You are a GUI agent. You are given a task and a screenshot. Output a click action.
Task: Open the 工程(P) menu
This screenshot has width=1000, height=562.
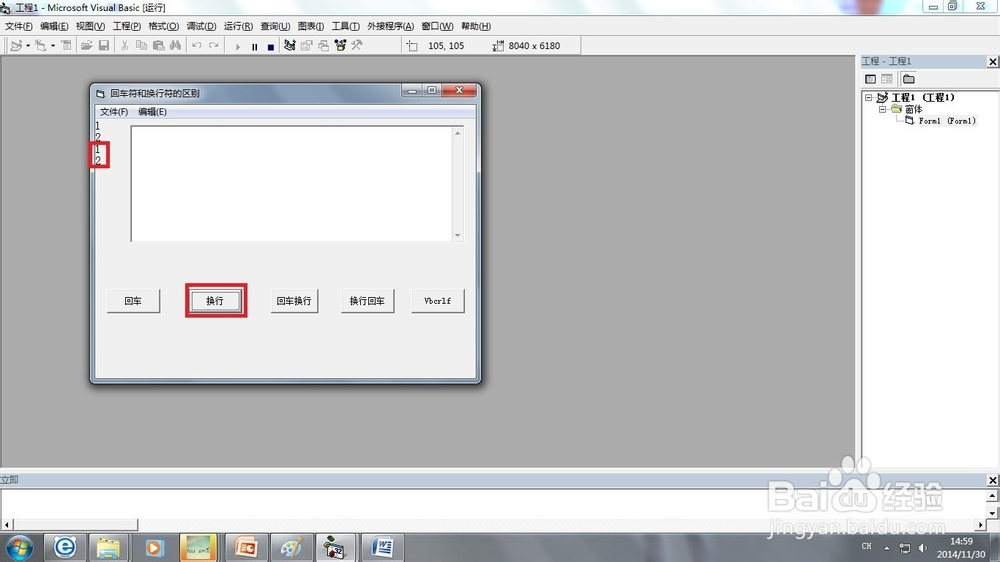pos(126,26)
